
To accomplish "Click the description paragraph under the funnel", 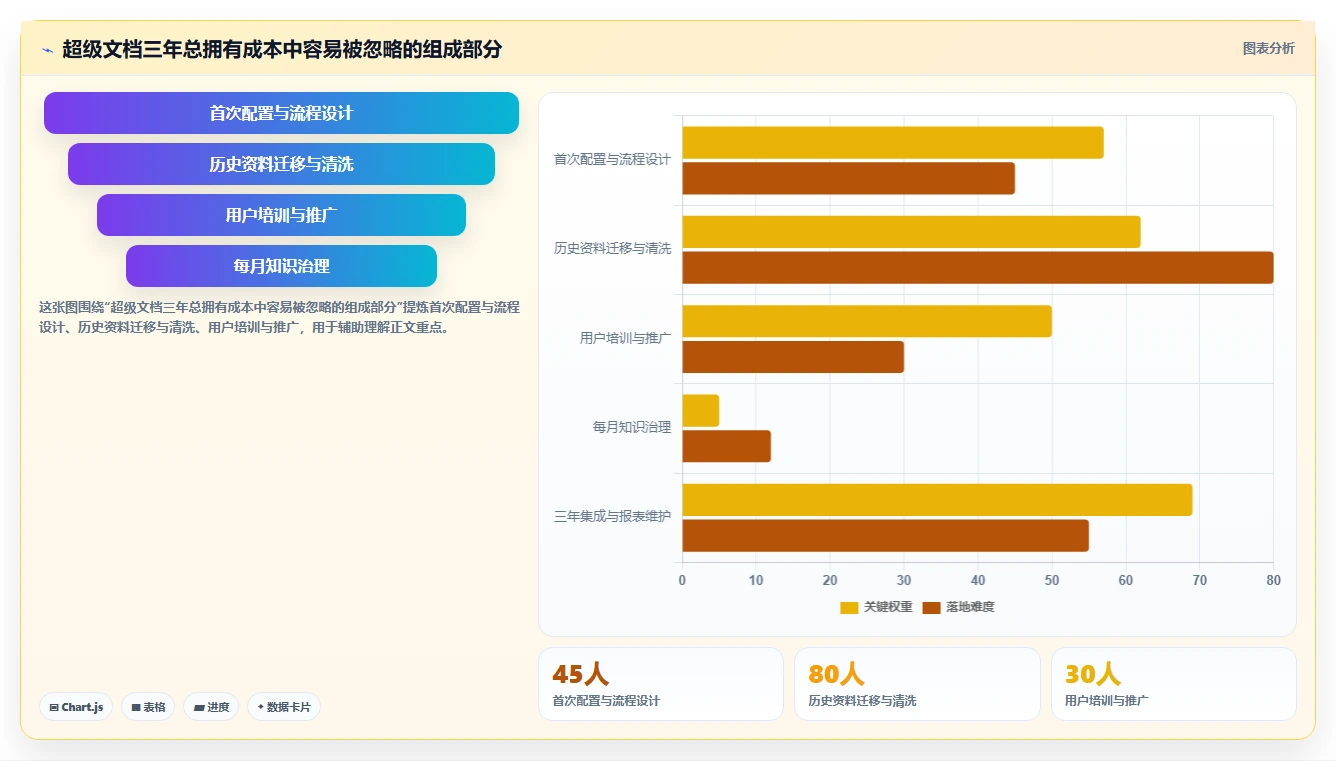I will tap(280, 317).
